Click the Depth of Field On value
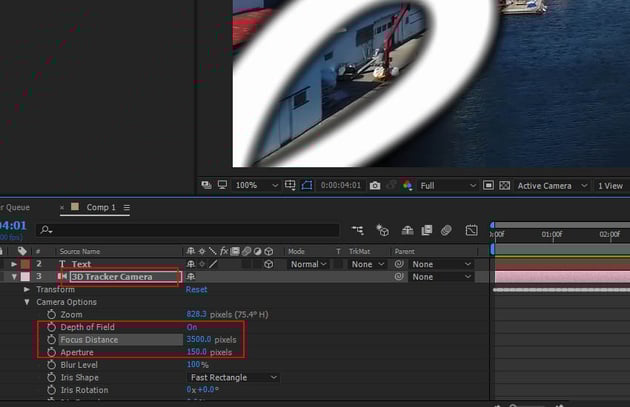This screenshot has height=407, width=630. click(193, 327)
